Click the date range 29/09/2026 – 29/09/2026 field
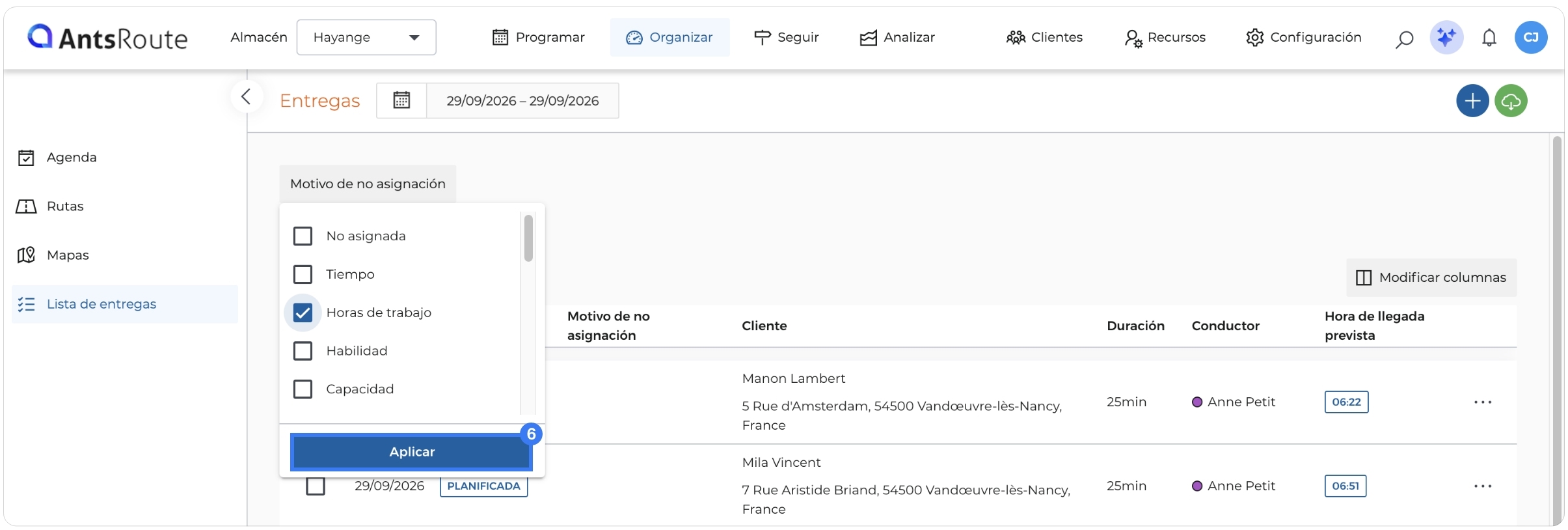1568x530 pixels. pos(522,100)
